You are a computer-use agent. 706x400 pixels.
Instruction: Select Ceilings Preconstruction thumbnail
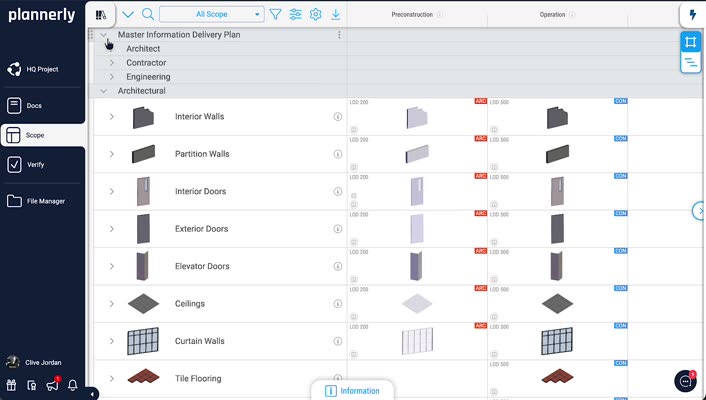point(417,304)
